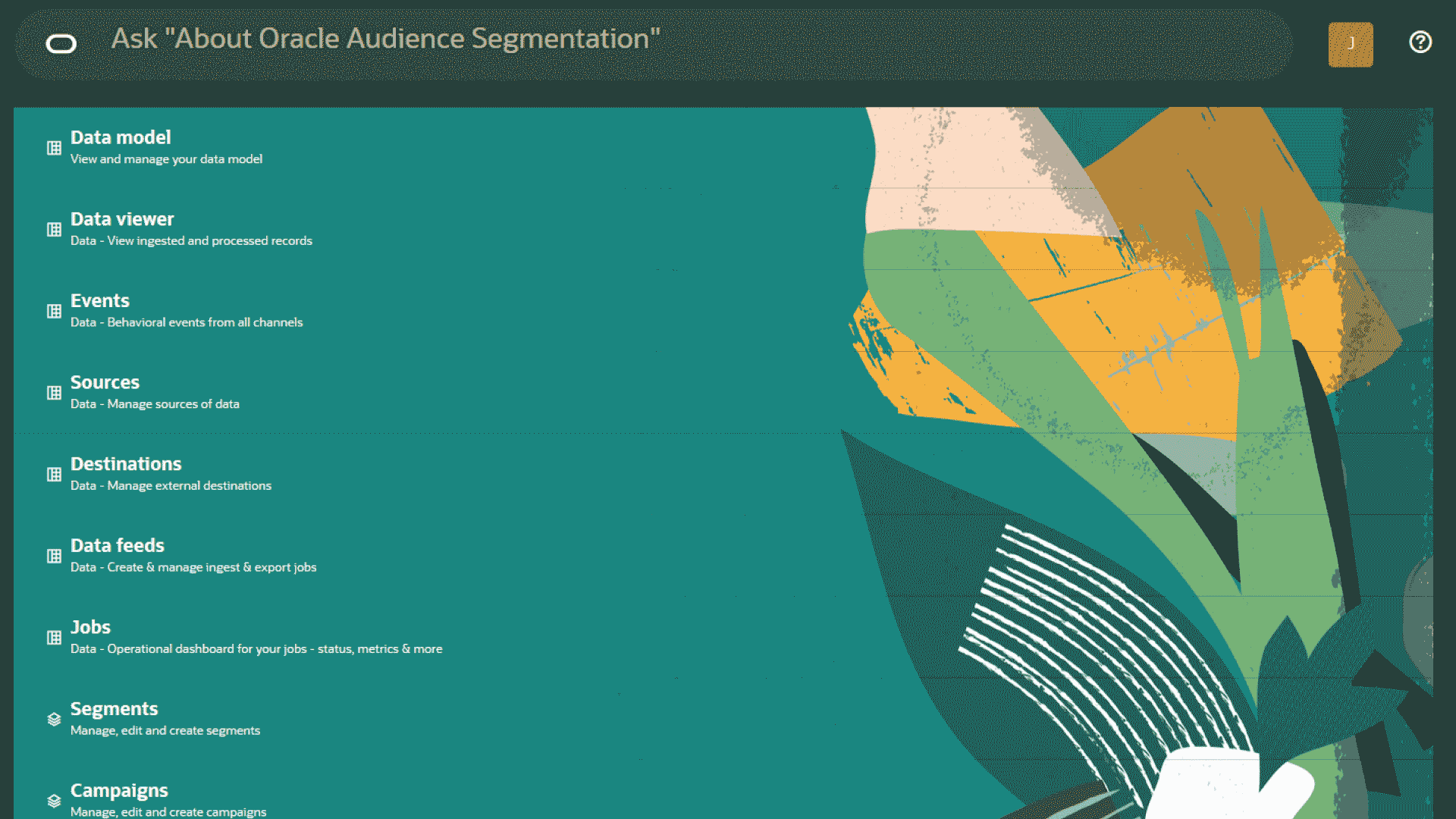Open the user avatar labeled J
Image resolution: width=1456 pixels, height=819 pixels.
tap(1351, 45)
